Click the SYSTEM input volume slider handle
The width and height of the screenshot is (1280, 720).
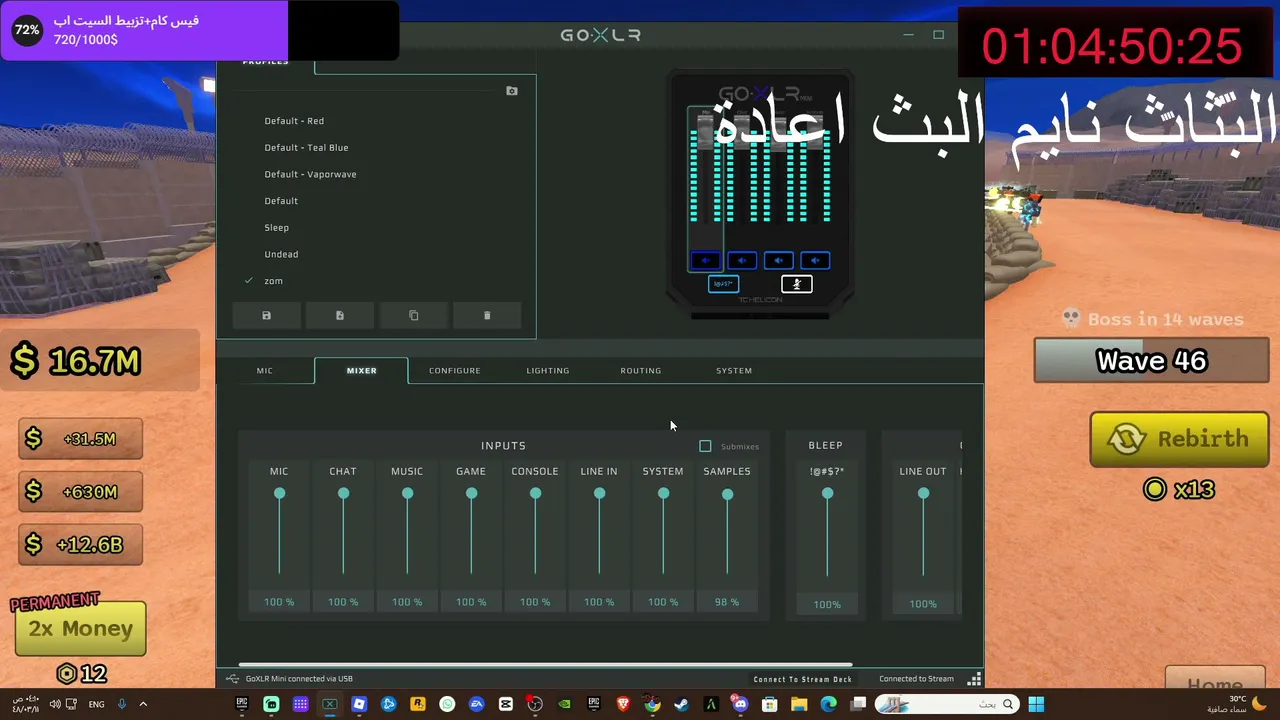(663, 493)
